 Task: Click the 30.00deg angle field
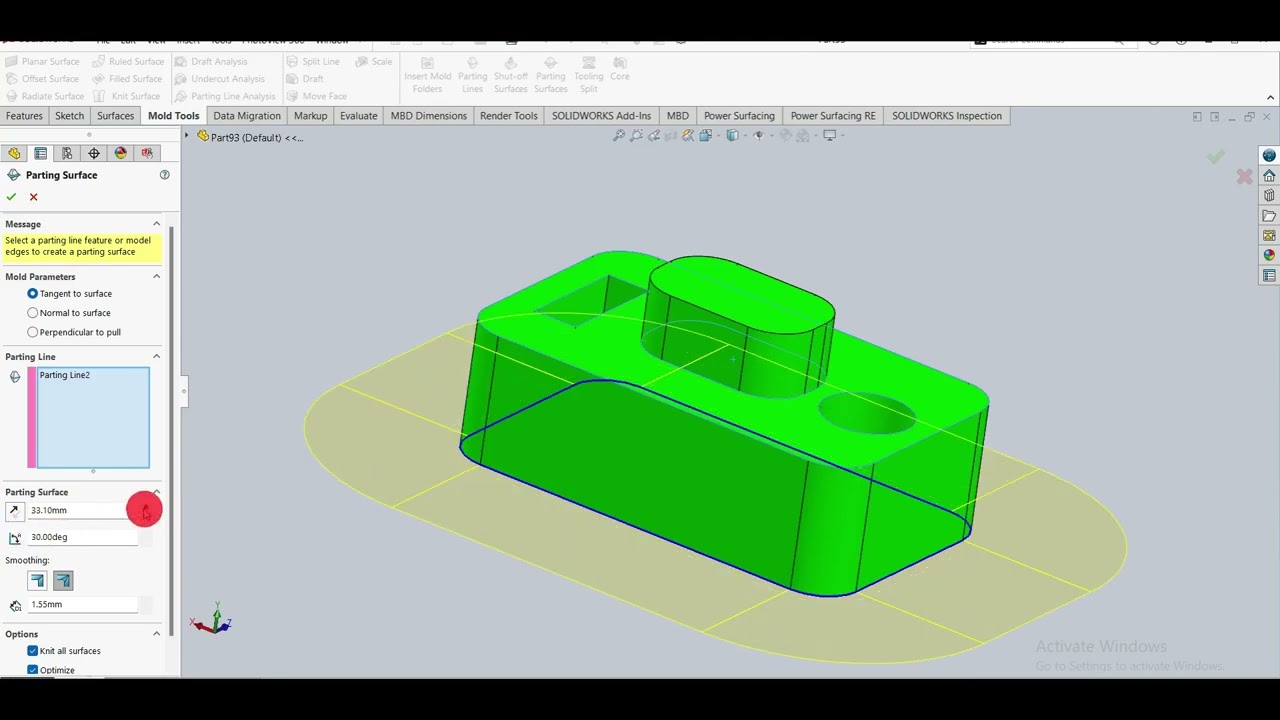[82, 538]
